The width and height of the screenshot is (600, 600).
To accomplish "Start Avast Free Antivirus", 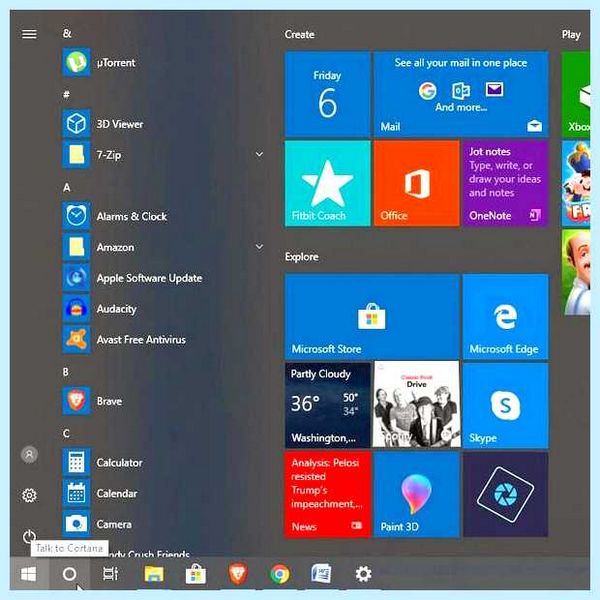I will (x=163, y=339).
